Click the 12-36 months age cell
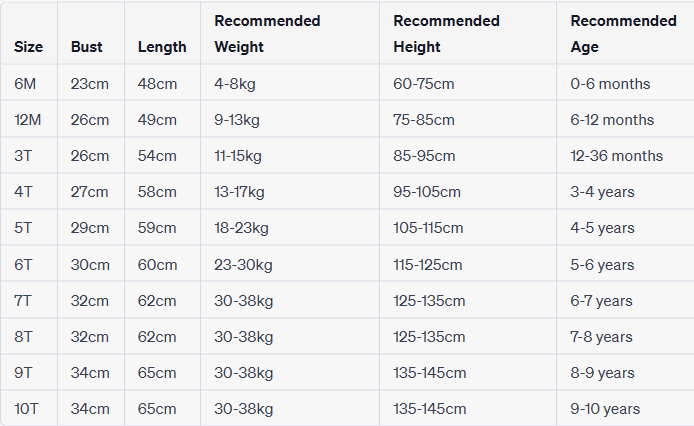This screenshot has height=426, width=694. pos(617,156)
